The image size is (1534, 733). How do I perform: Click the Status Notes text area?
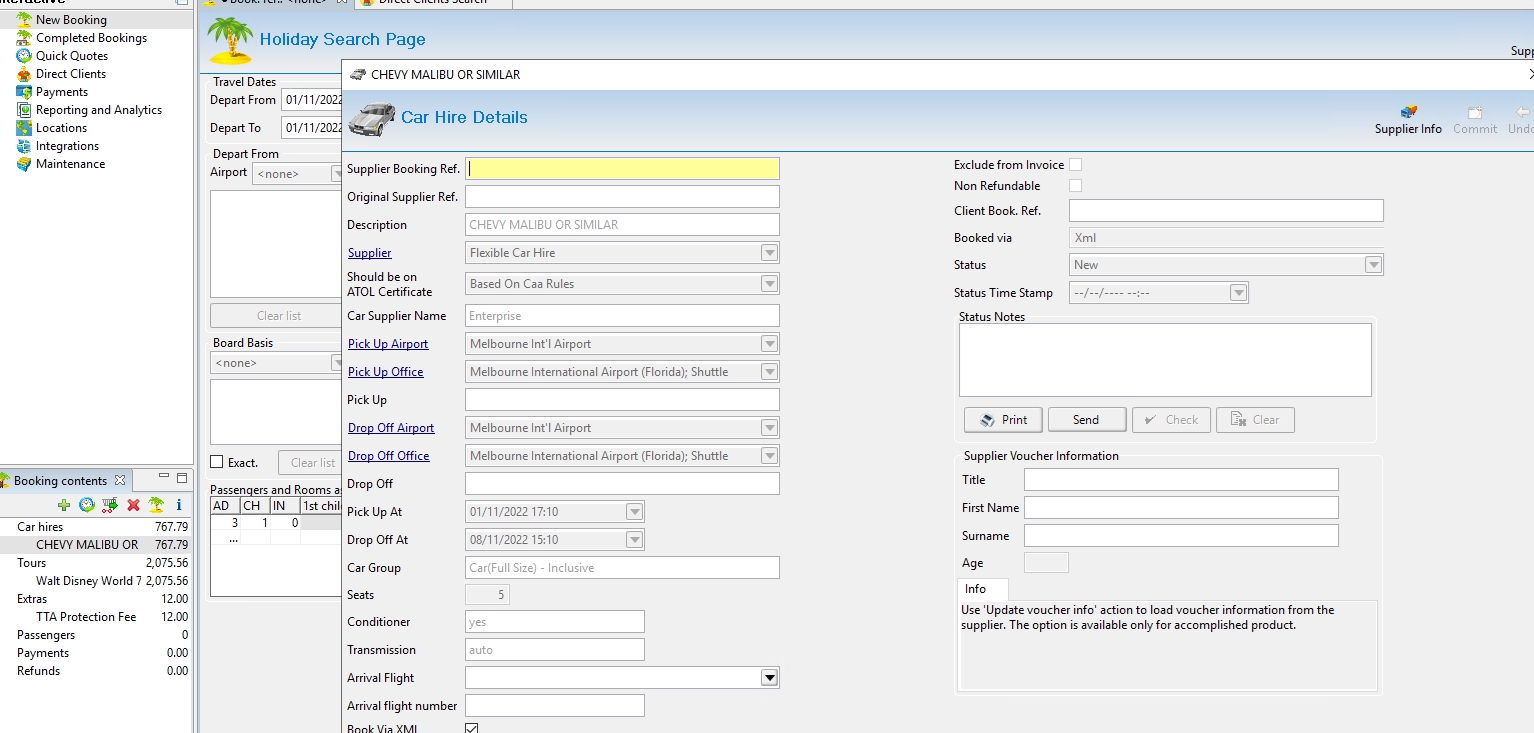tap(1165, 360)
